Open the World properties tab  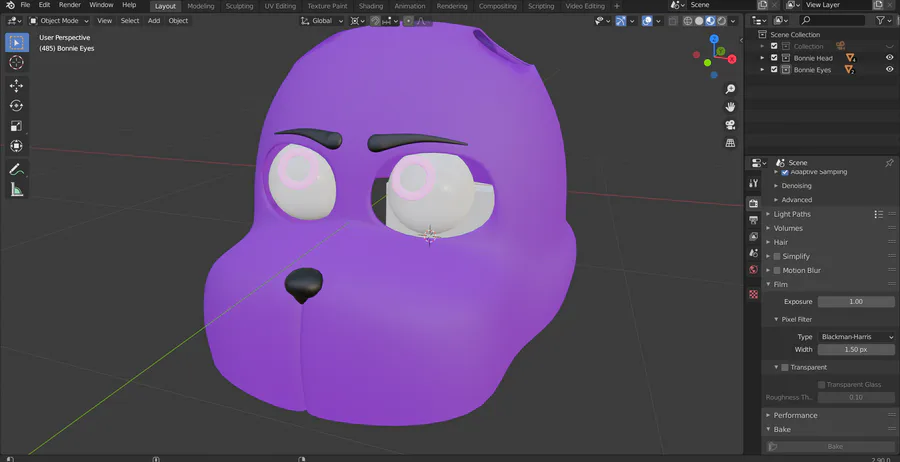pyautogui.click(x=754, y=270)
